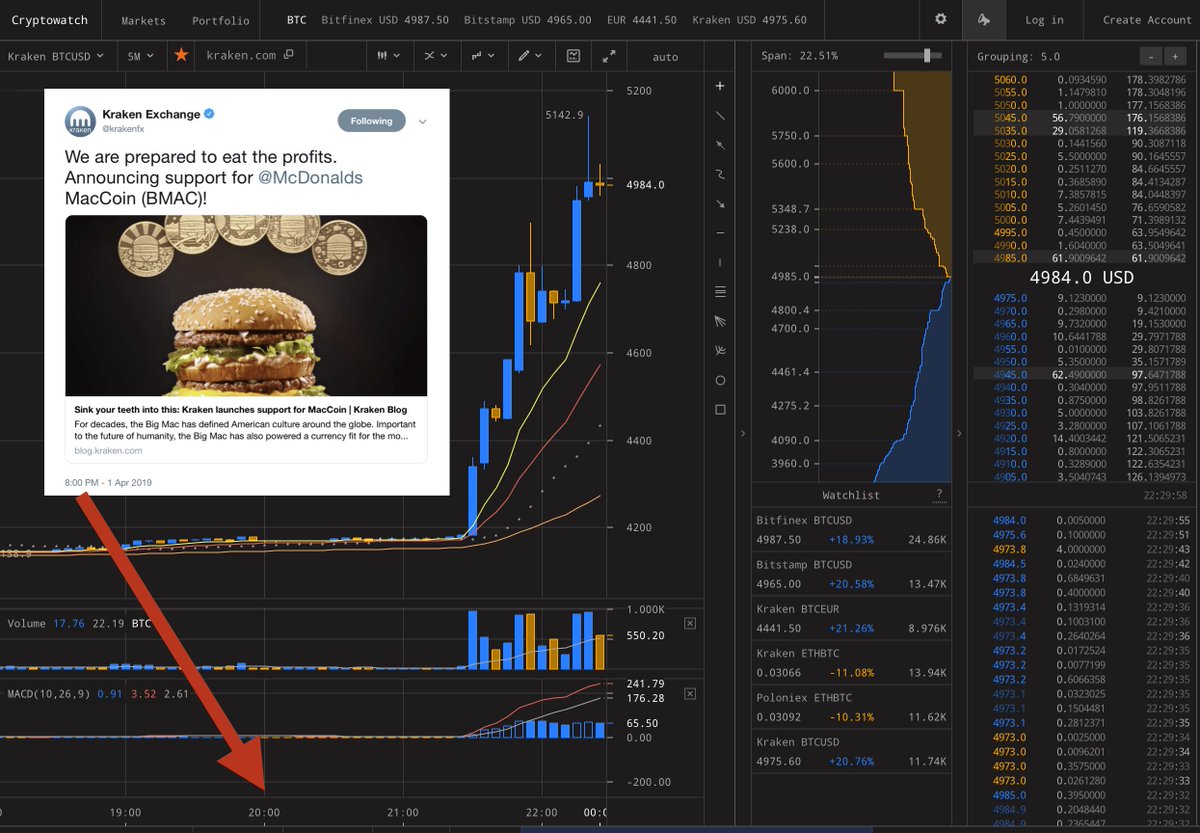The width and height of the screenshot is (1200, 833).
Task: Collapse the order book panel arrow
Action: [959, 433]
